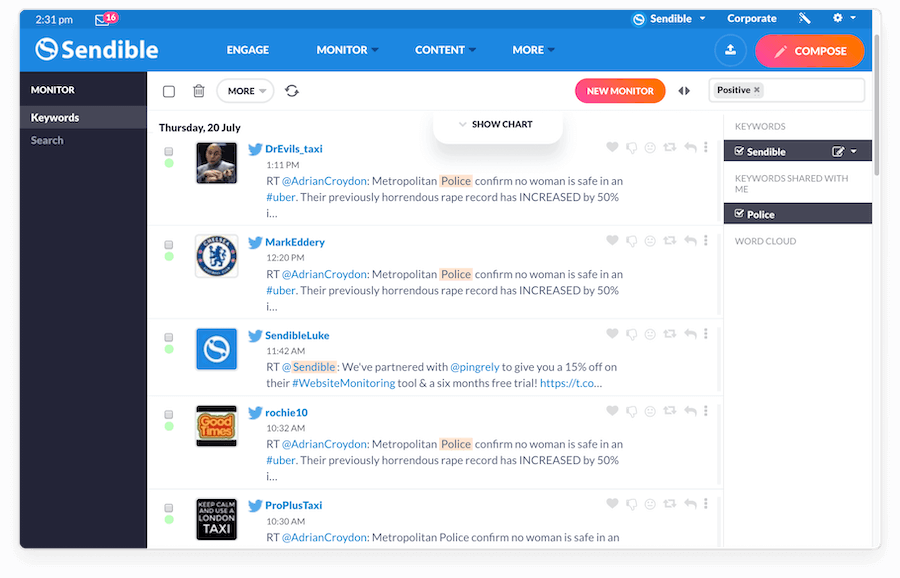This screenshot has width=900, height=578.
Task: Thumbs-down SendibleLuke's tweet
Action: pos(631,334)
